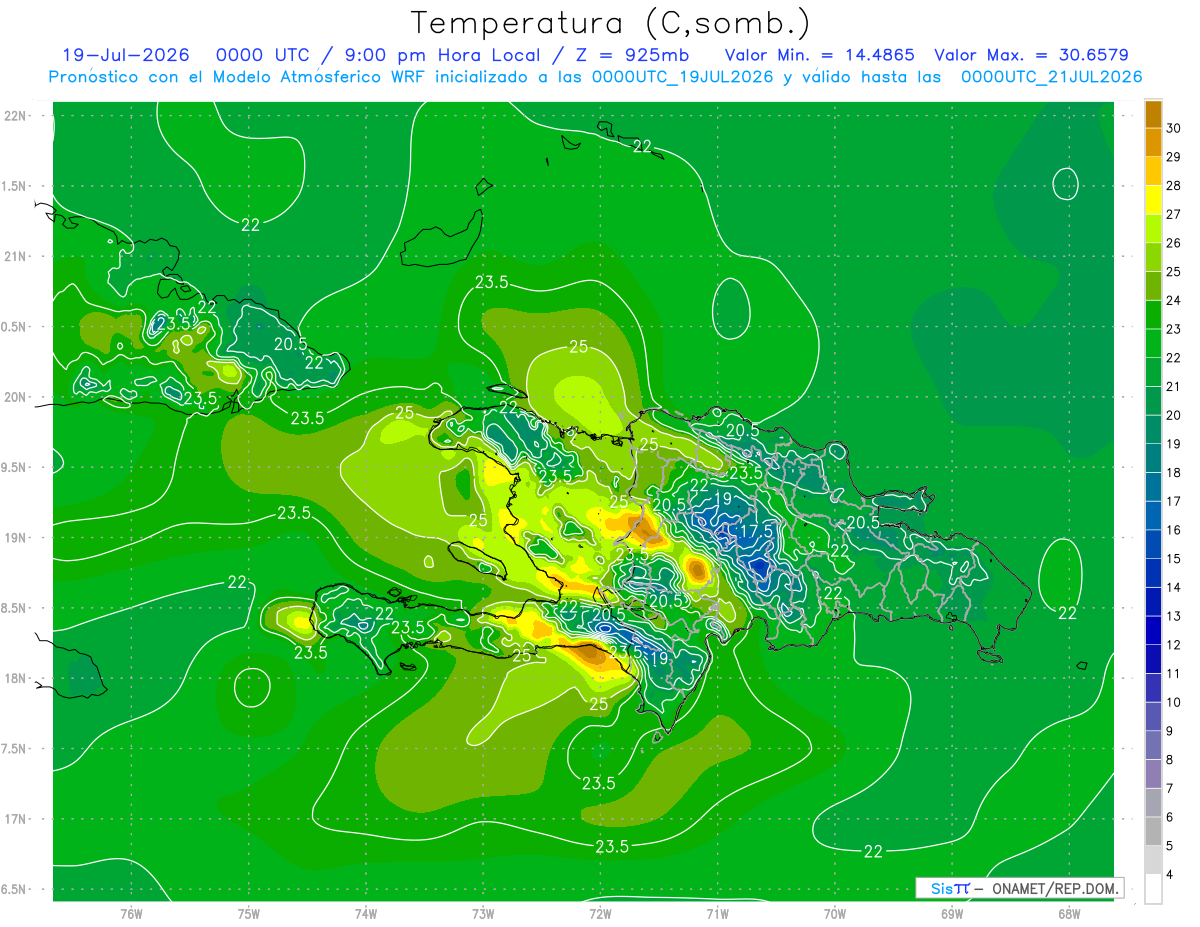
Task: Click the "1.5N" latitude axis label
Action: [15, 186]
